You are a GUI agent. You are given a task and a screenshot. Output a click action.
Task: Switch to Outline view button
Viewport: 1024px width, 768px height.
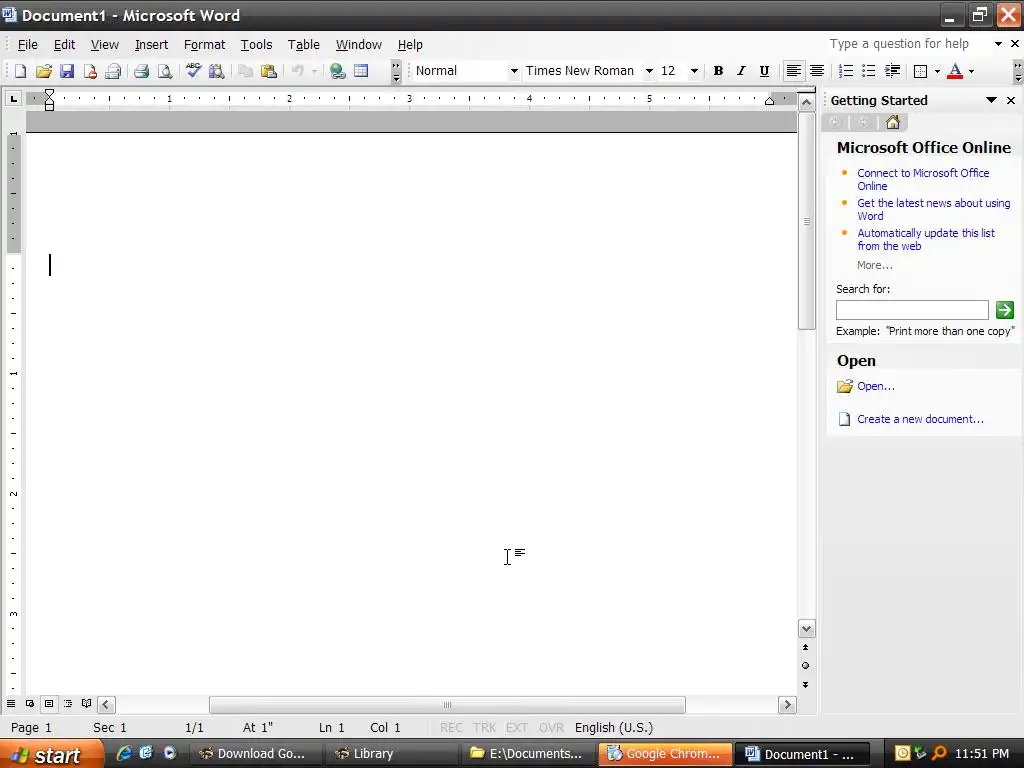click(x=68, y=704)
